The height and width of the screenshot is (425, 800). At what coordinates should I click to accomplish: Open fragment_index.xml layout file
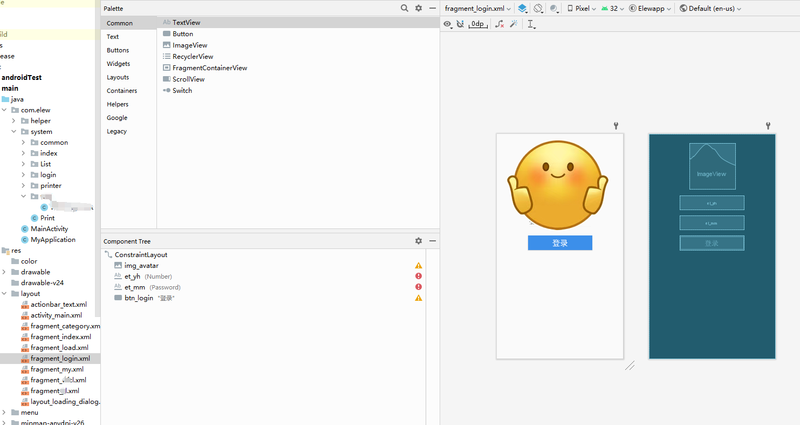click(61, 337)
